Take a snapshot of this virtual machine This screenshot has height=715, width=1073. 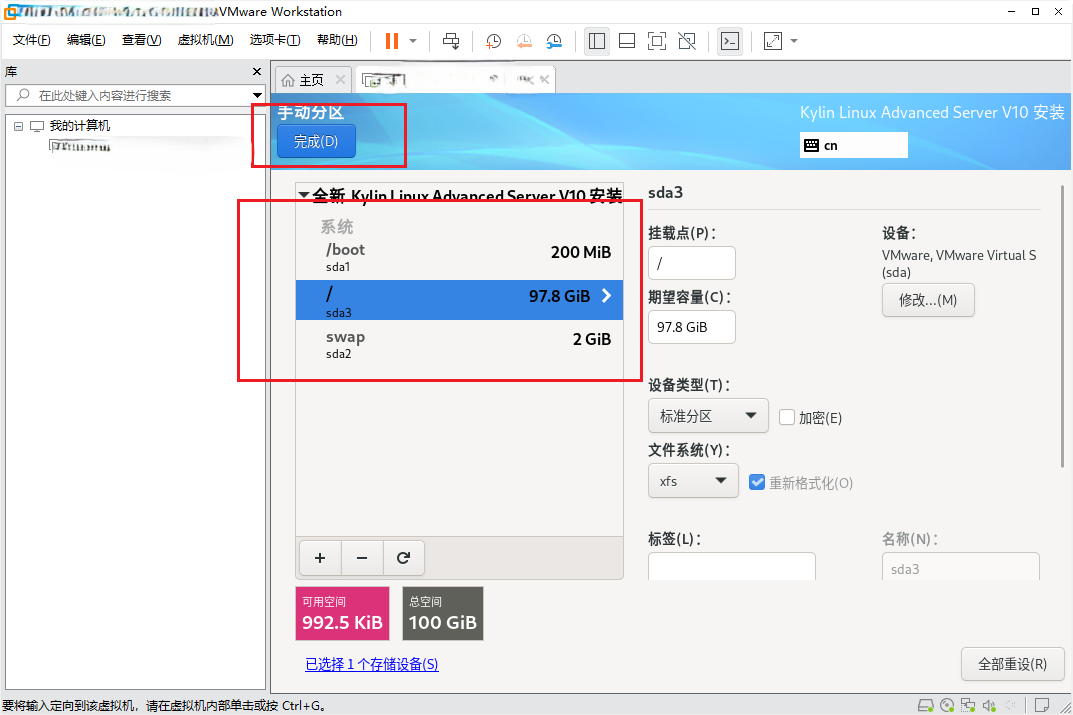(x=493, y=41)
